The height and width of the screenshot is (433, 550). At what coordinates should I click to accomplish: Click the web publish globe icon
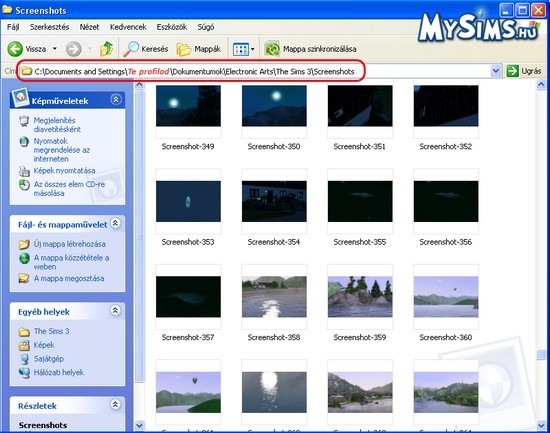pyautogui.click(x=24, y=258)
